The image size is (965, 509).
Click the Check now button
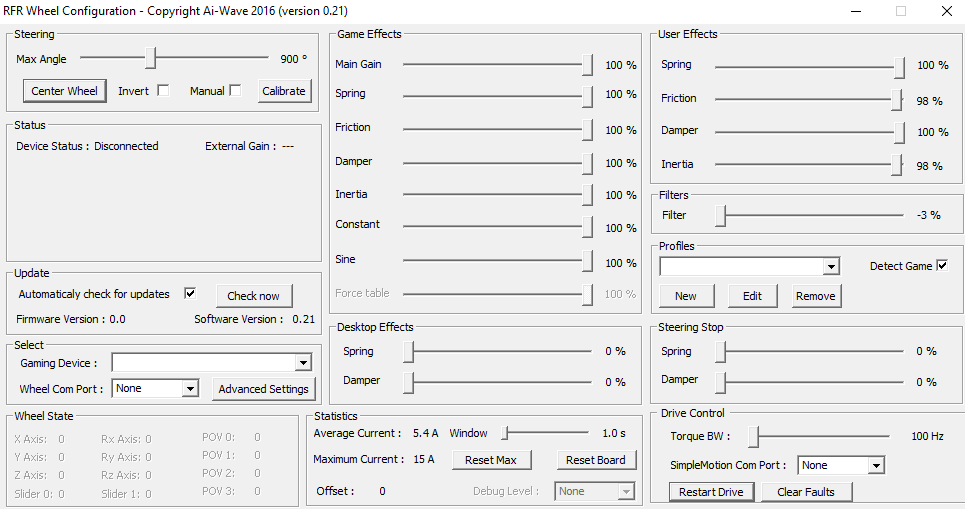point(253,296)
